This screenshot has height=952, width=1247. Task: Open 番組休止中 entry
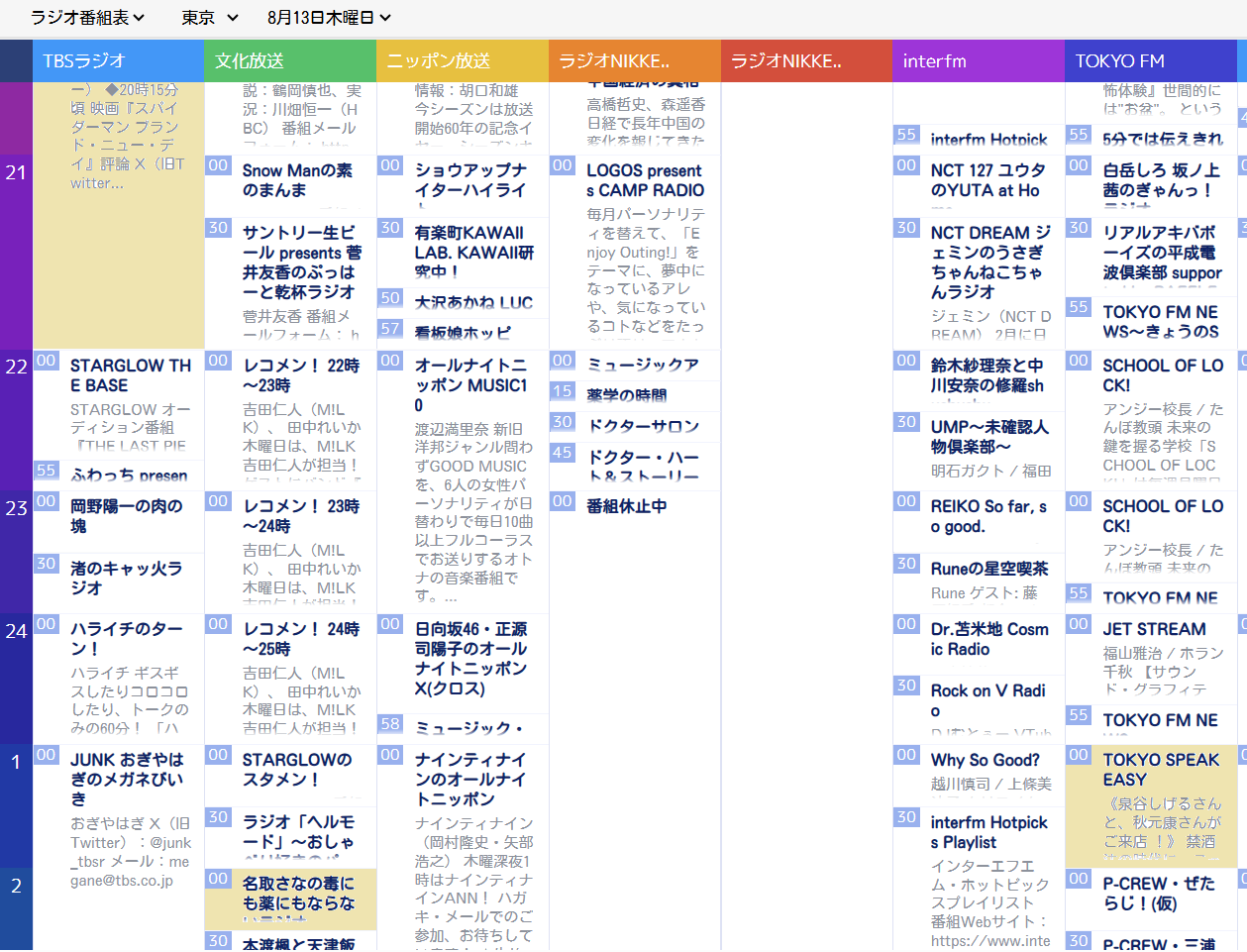(626, 506)
